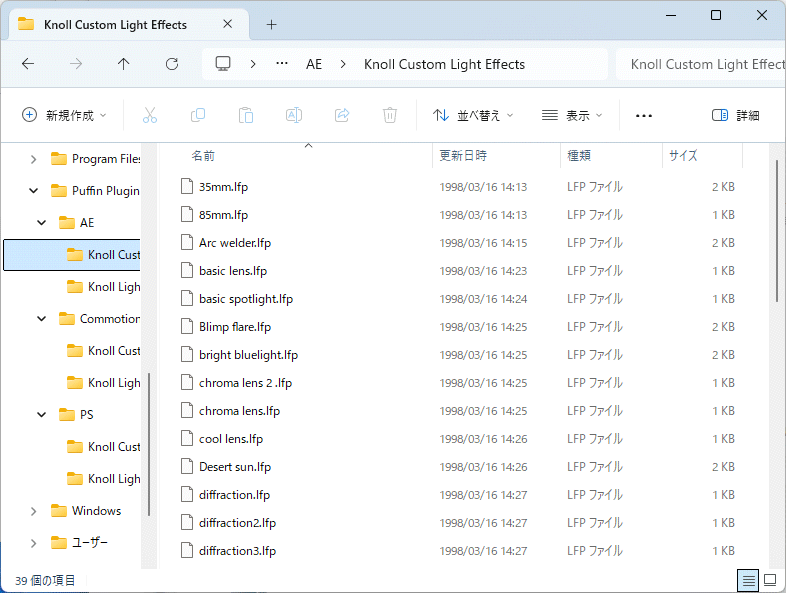This screenshot has width=786, height=593.
Task: Select file diffraction.lfp
Action: click(234, 495)
